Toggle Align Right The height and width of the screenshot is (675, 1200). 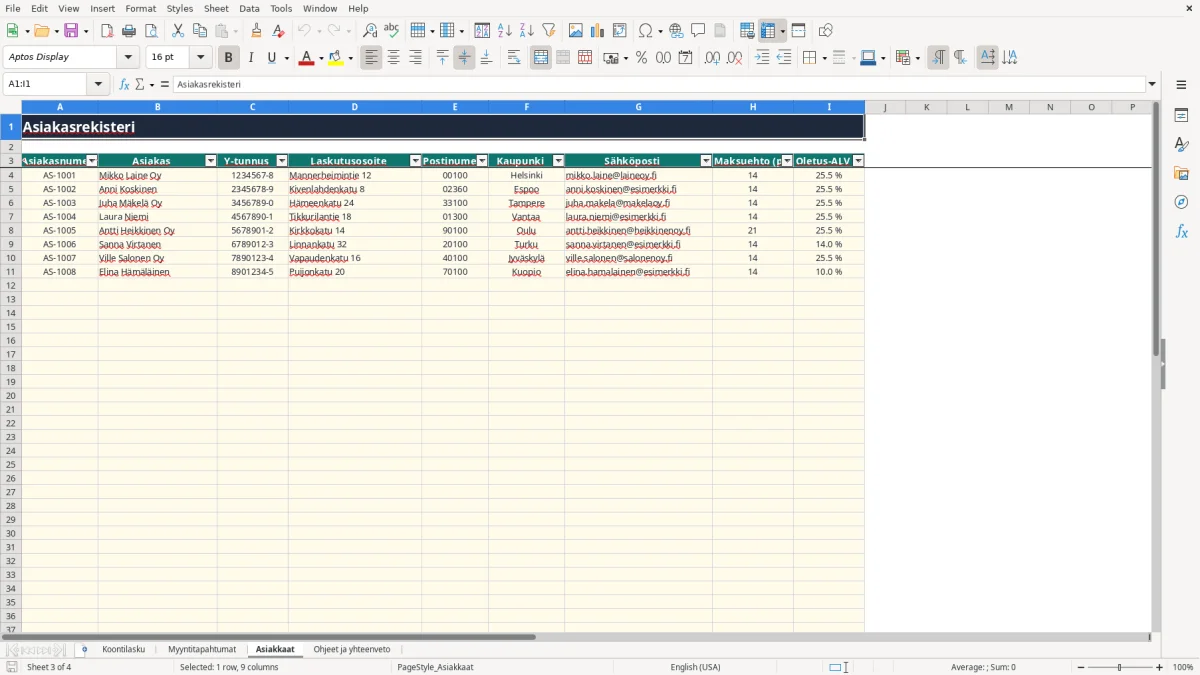click(x=415, y=58)
